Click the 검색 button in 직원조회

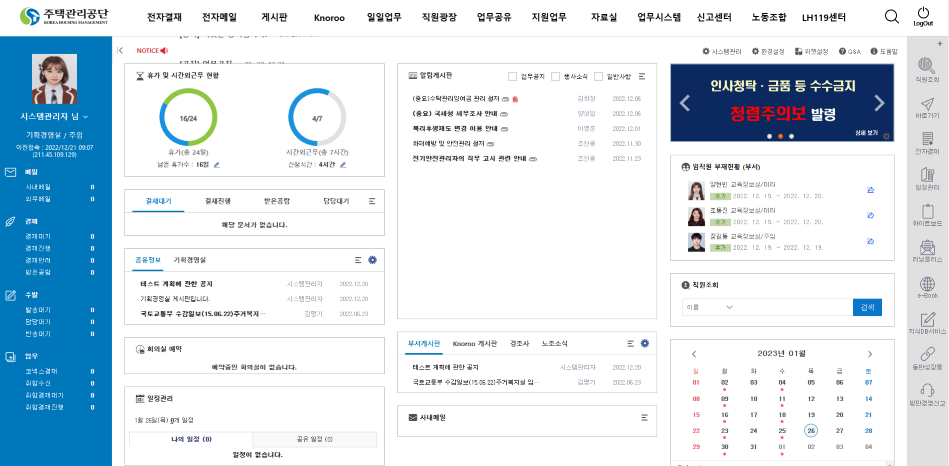pyautogui.click(x=867, y=308)
